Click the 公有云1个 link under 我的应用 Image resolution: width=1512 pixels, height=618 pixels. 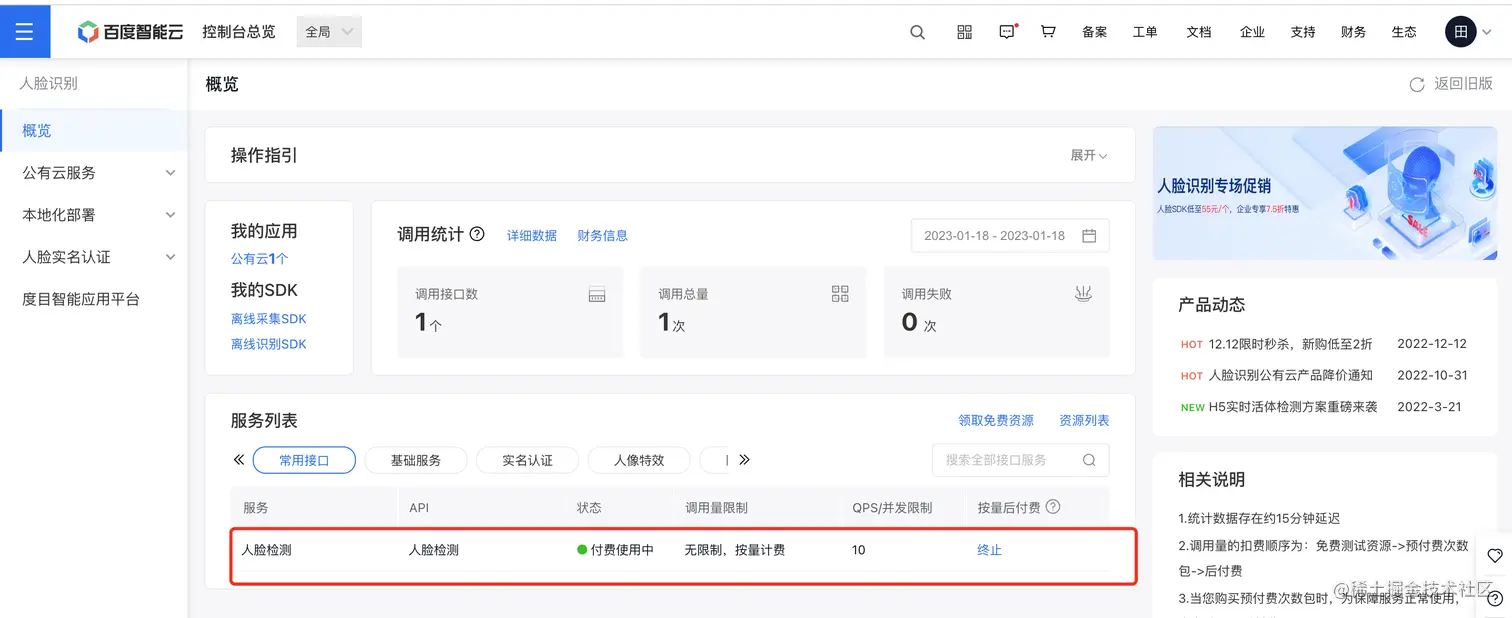(259, 258)
